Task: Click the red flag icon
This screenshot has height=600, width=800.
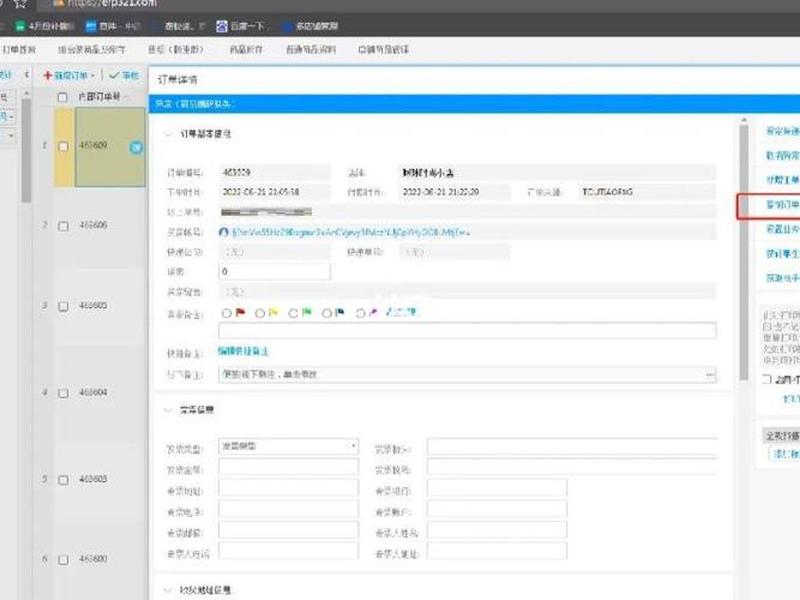Action: point(240,312)
